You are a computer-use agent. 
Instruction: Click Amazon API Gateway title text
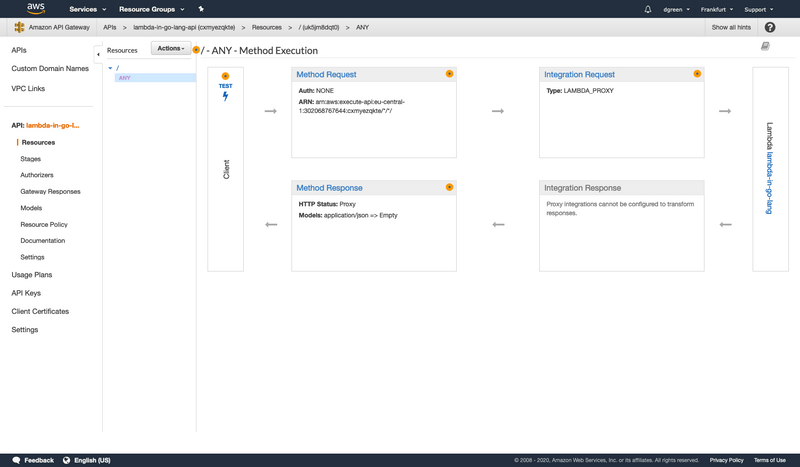pyautogui.click(x=59, y=28)
